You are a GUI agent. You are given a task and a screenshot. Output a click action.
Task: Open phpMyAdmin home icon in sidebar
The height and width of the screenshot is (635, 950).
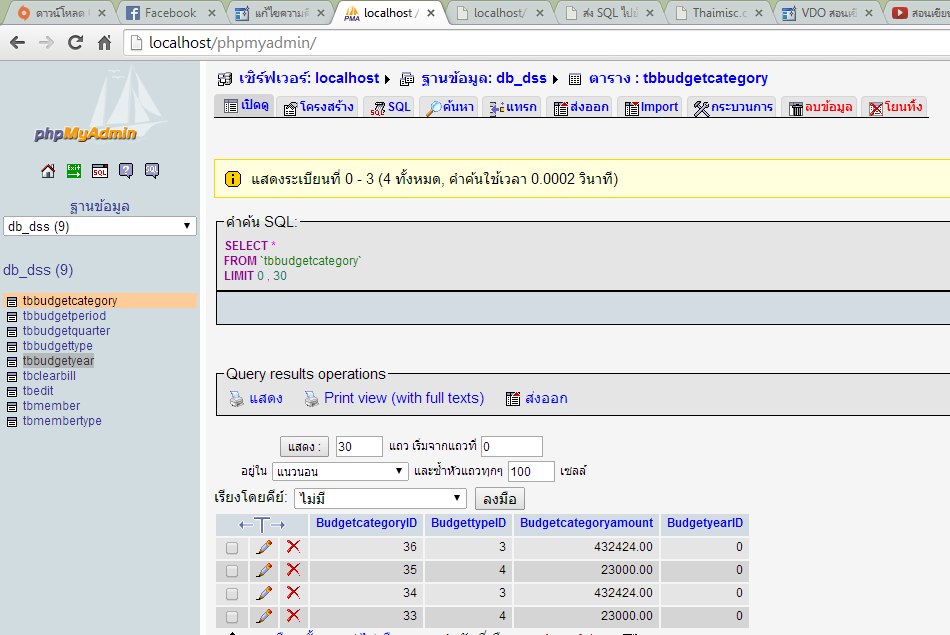tap(48, 171)
